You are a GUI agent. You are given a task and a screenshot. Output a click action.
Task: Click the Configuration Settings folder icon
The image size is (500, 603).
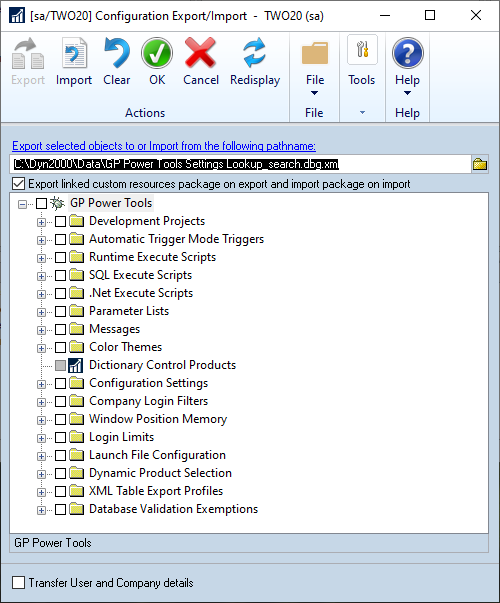point(77,383)
